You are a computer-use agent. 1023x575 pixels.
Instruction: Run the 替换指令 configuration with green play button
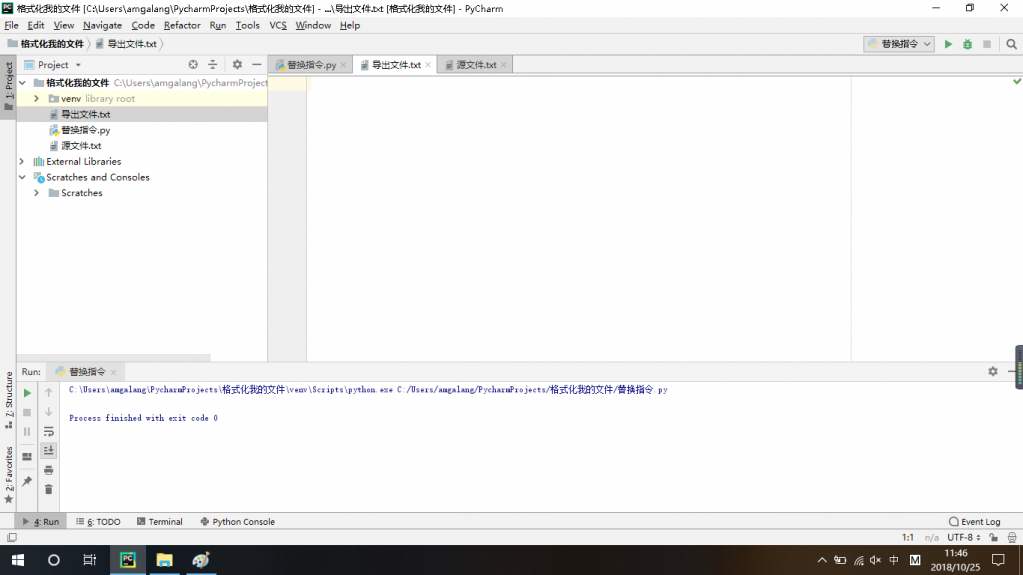948,44
